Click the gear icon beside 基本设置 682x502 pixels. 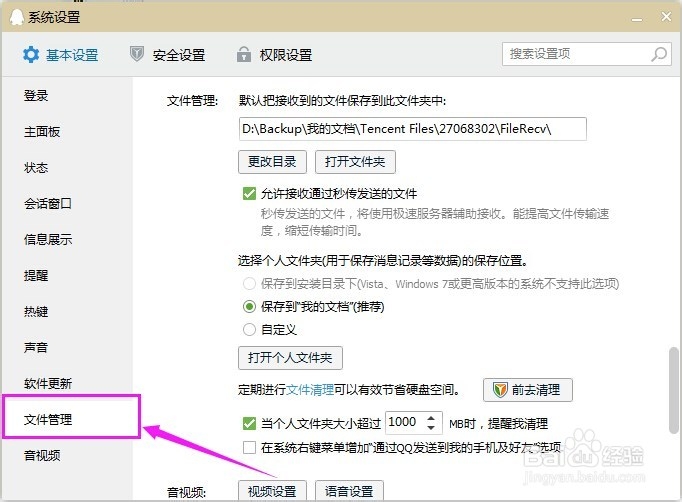[31, 55]
